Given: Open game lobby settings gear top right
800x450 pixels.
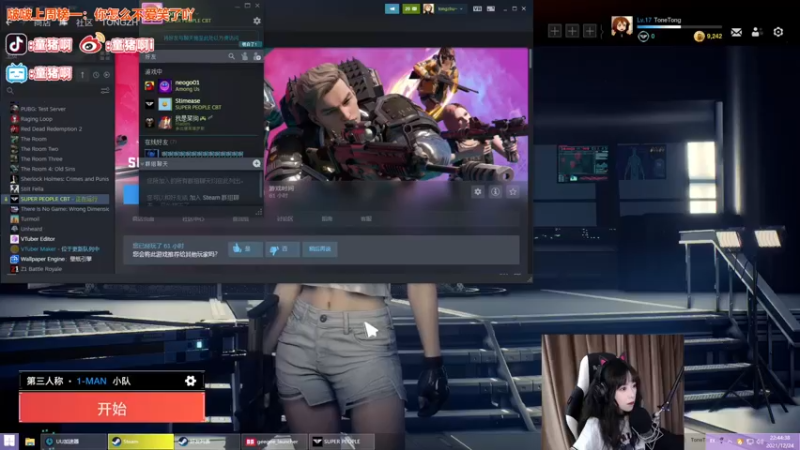Looking at the screenshot, I should tap(778, 32).
